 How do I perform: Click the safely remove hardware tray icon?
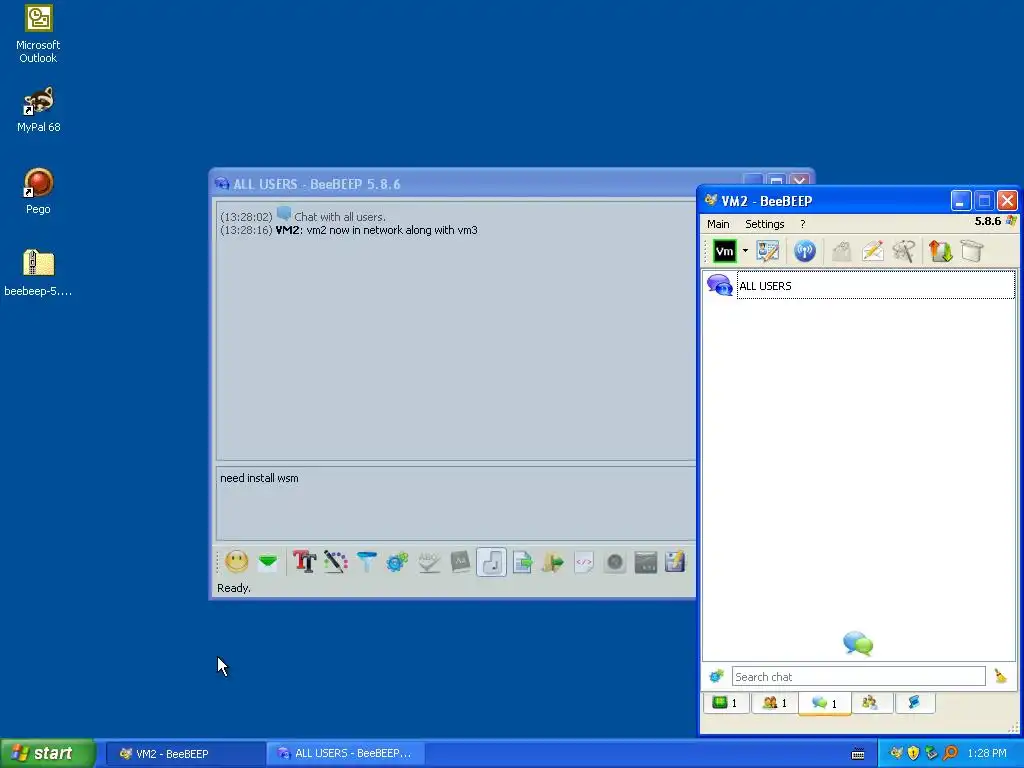(x=932, y=754)
